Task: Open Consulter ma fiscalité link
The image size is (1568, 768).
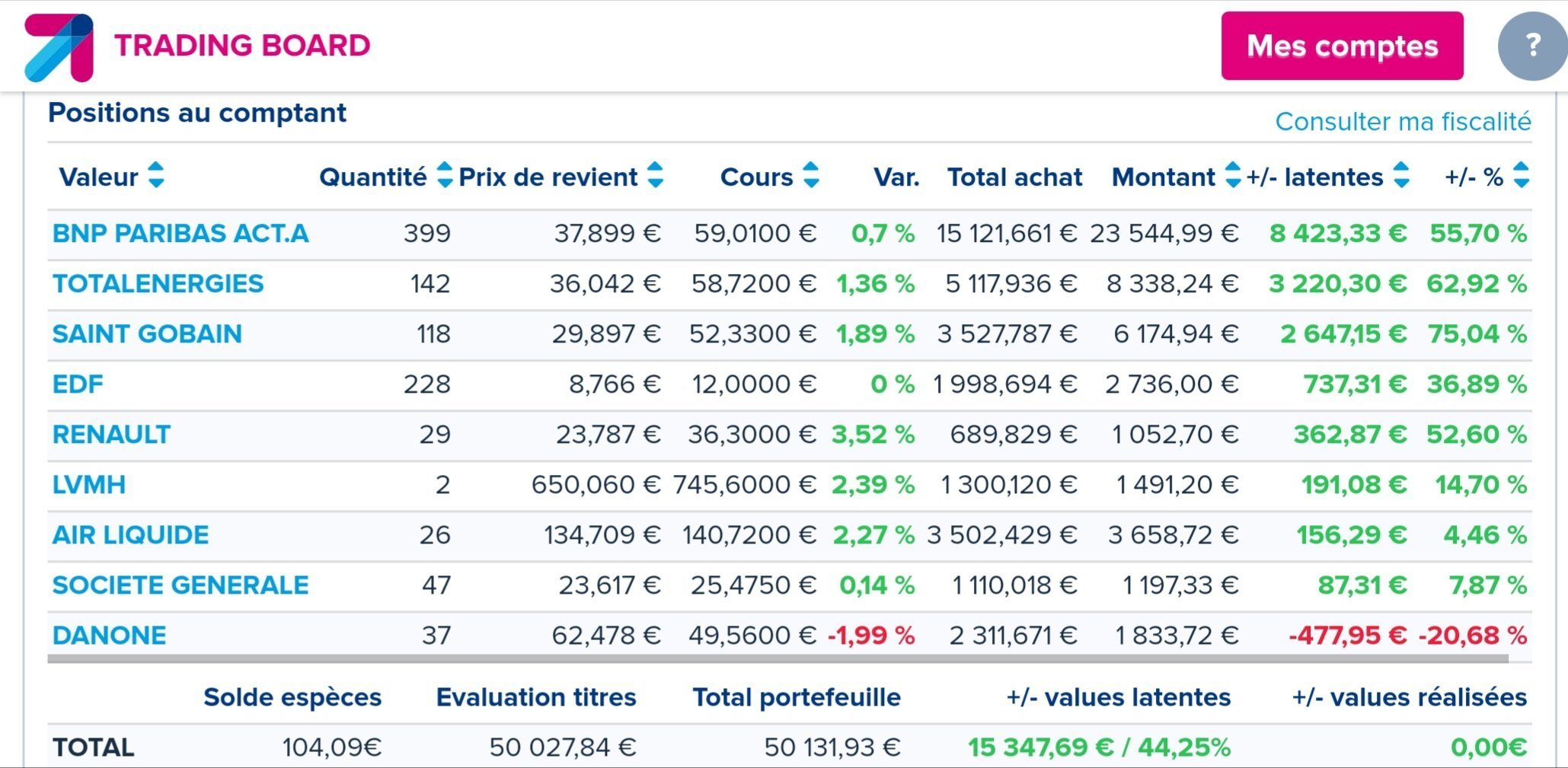Action: click(1403, 122)
